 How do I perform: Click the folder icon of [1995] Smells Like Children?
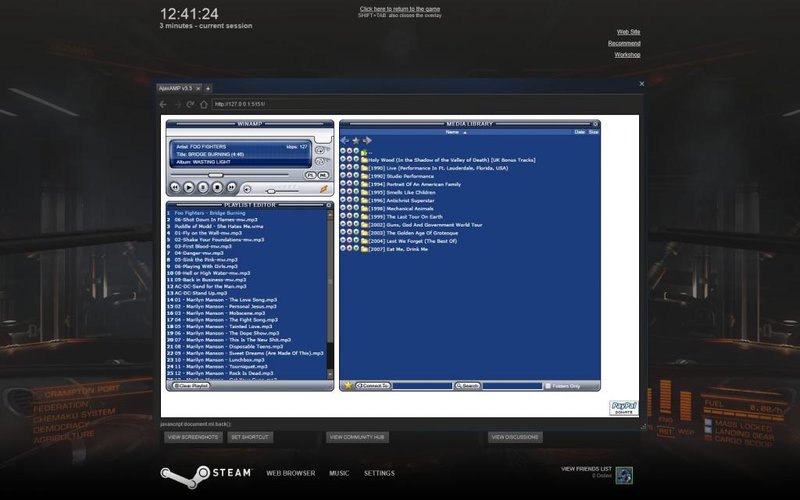(364, 192)
